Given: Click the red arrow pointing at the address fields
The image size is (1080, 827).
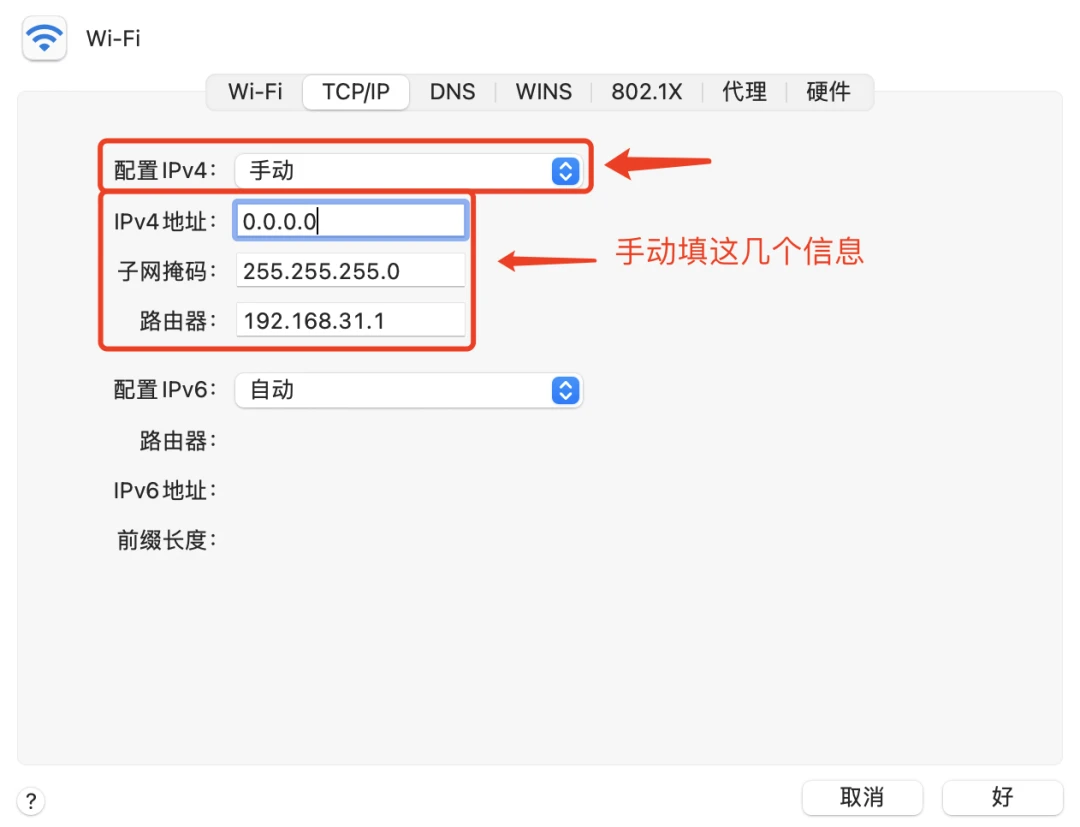Looking at the screenshot, I should pyautogui.click(x=546, y=262).
